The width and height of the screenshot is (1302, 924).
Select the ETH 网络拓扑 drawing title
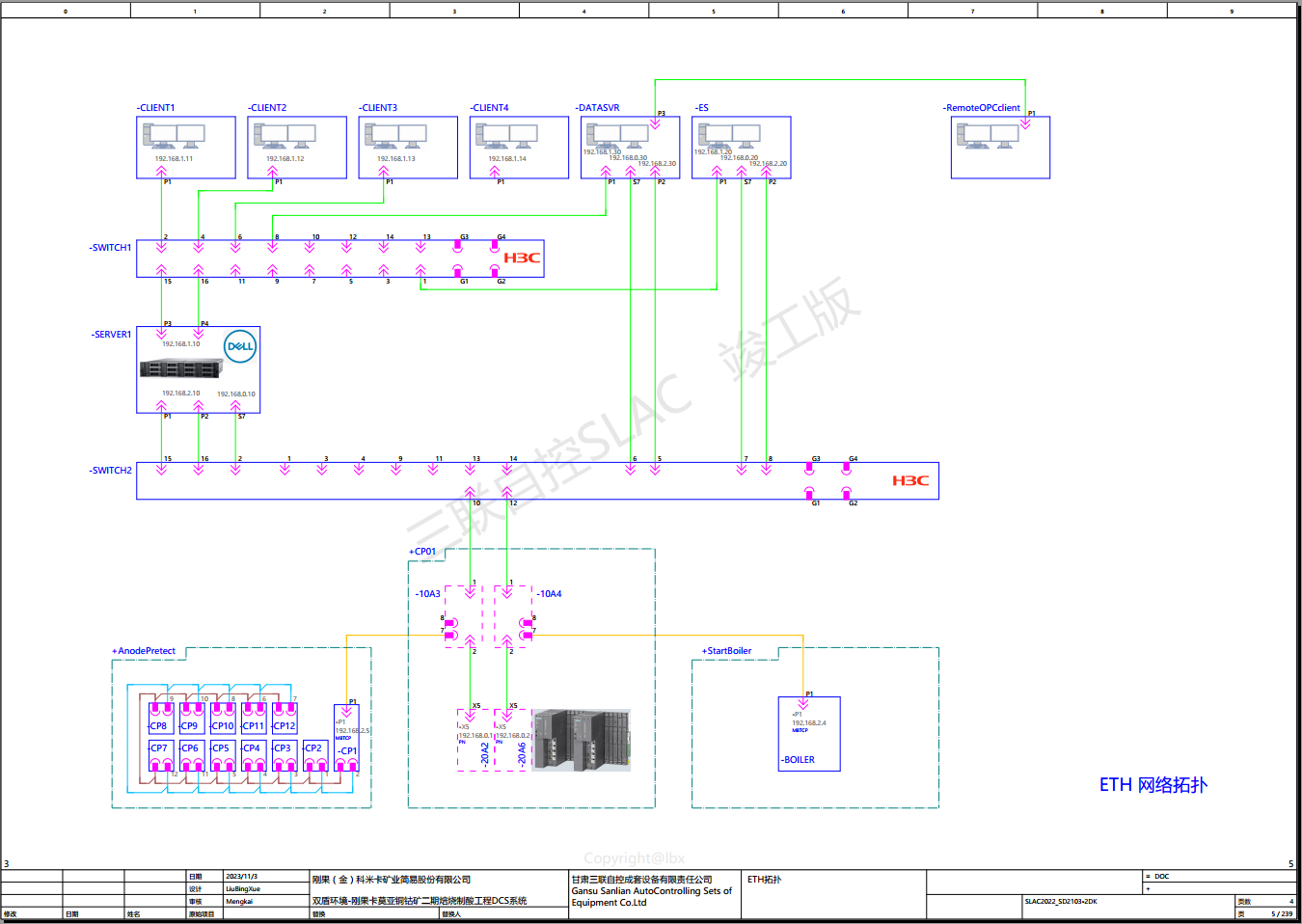[1153, 785]
